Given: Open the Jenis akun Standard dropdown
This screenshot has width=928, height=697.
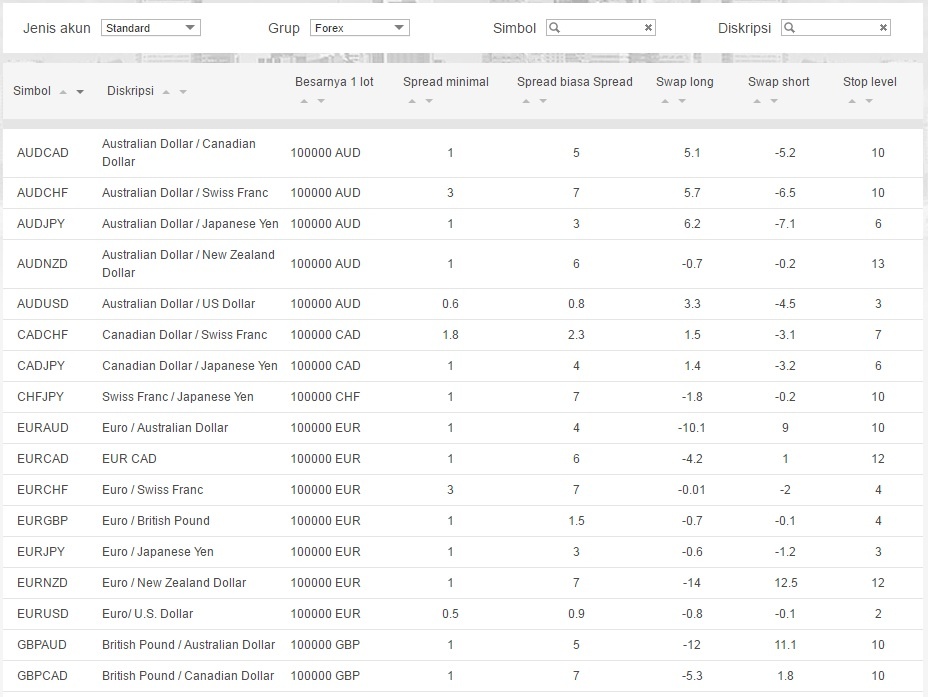Looking at the screenshot, I should 151,28.
